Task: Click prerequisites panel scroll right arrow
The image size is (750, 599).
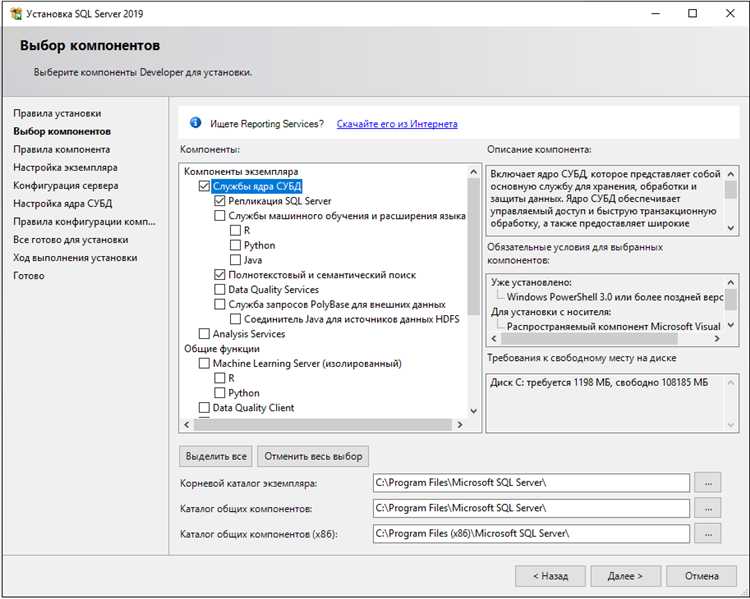Action: click(x=717, y=339)
